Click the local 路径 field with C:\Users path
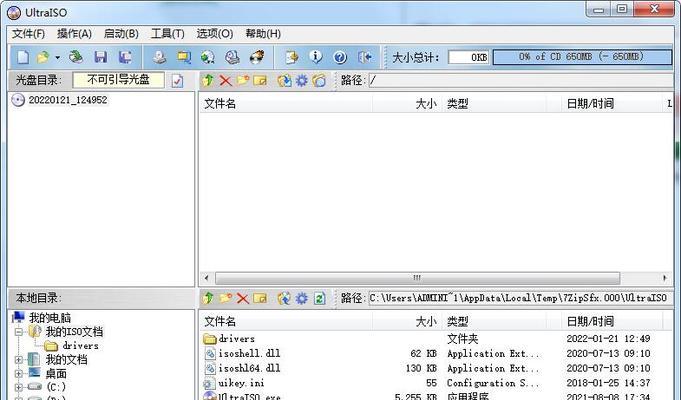 pyautogui.click(x=521, y=298)
